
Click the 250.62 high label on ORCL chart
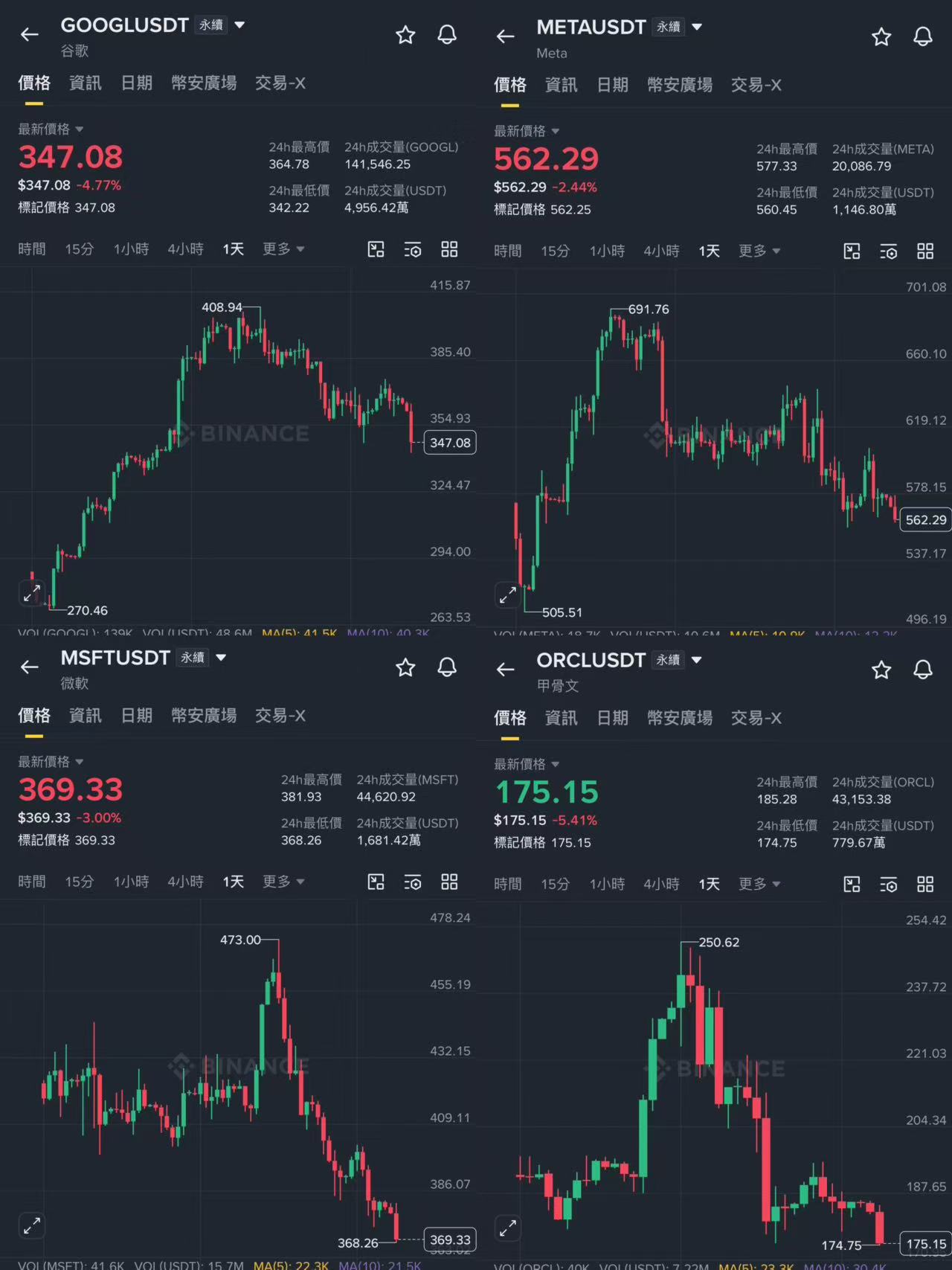click(x=719, y=943)
